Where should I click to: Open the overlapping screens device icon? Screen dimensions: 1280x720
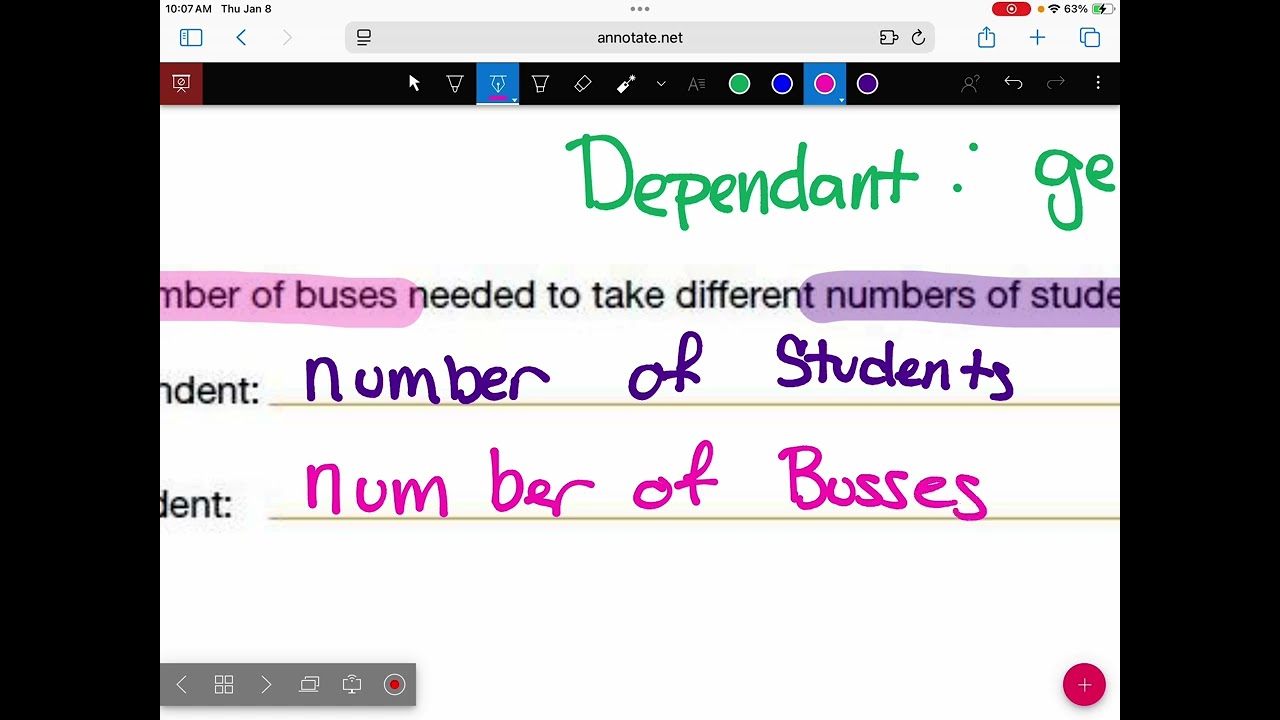309,685
